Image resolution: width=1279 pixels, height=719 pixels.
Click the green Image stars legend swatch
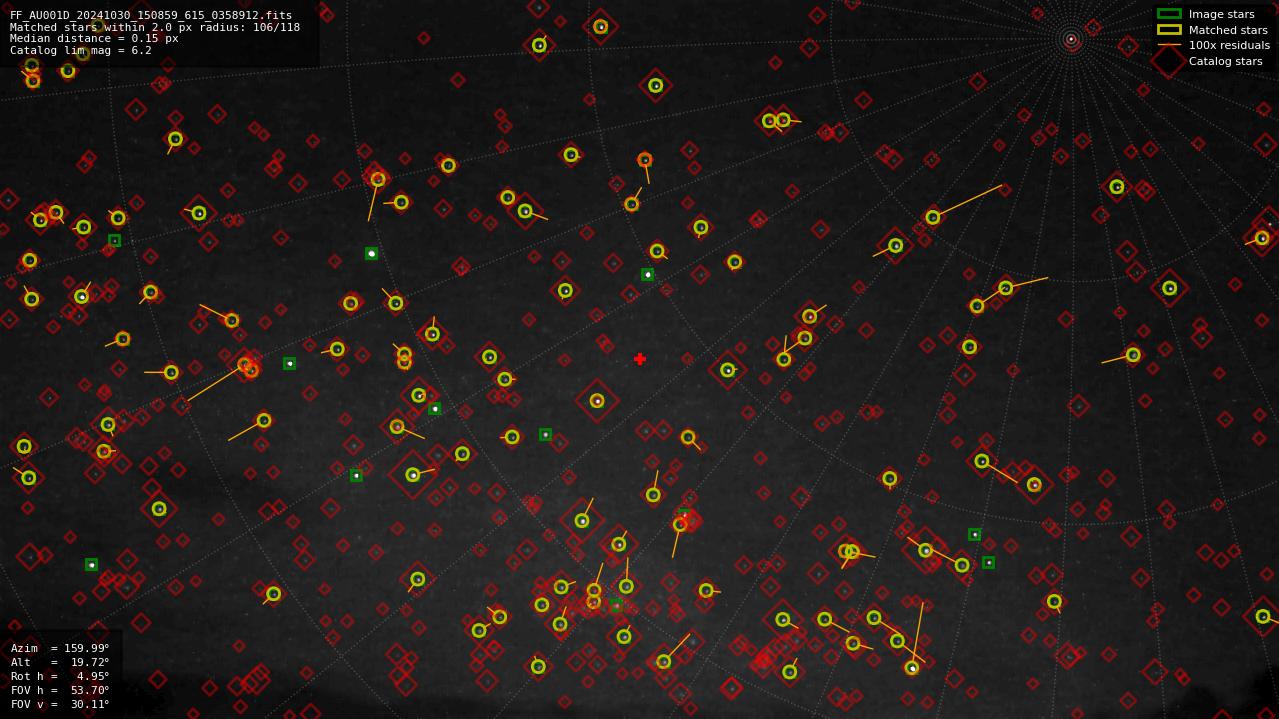(1169, 14)
